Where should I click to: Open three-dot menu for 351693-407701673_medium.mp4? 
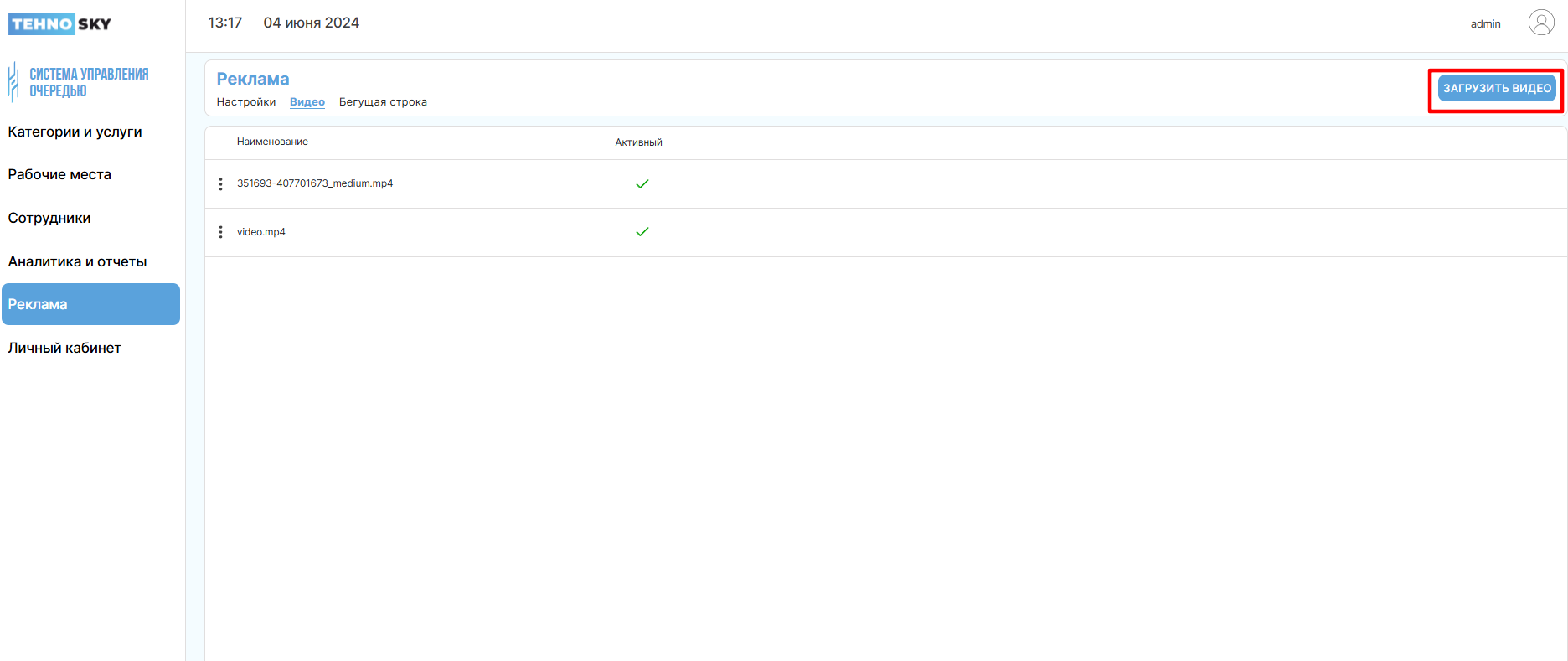[220, 184]
